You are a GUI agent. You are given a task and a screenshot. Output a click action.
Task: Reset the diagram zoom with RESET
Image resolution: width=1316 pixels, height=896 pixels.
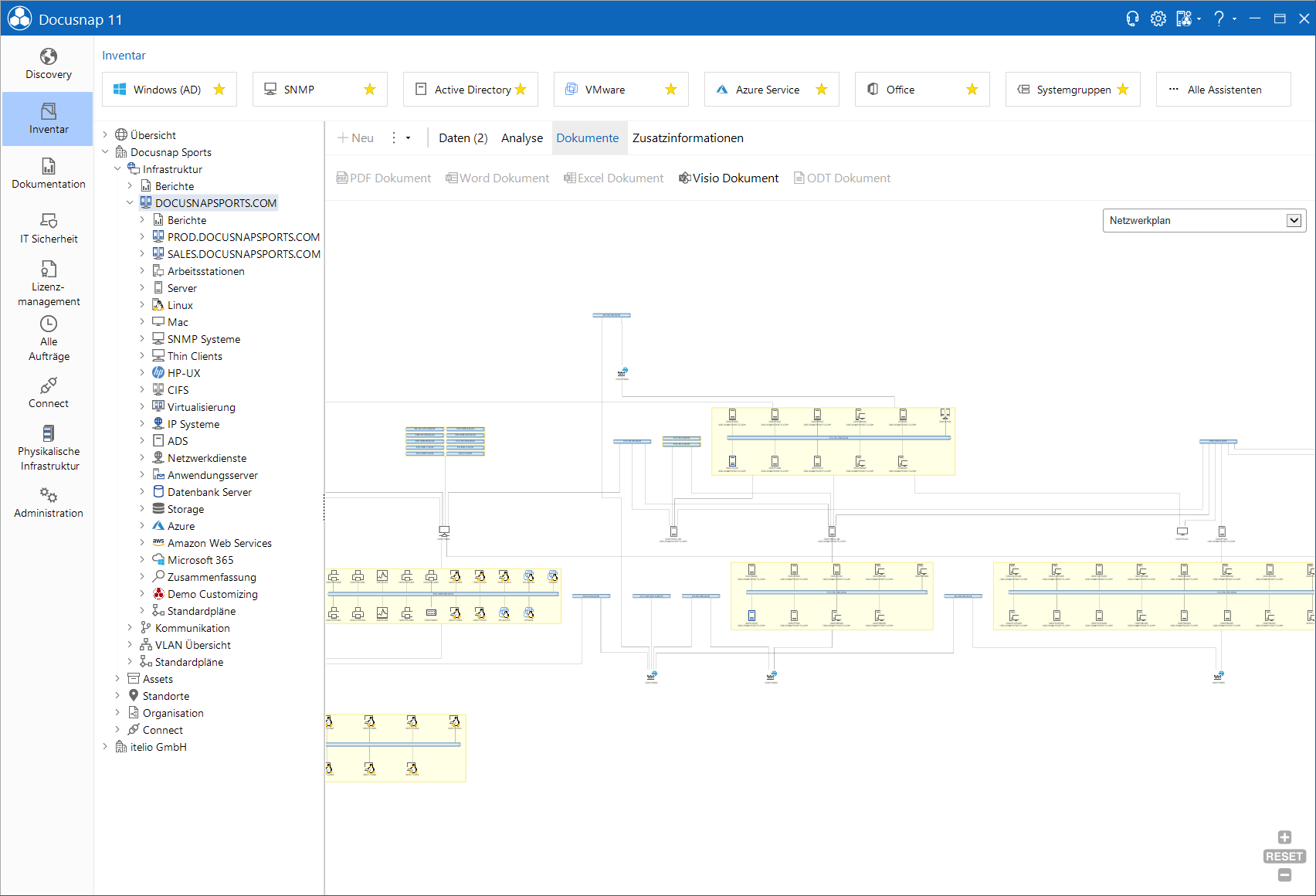[1284, 857]
